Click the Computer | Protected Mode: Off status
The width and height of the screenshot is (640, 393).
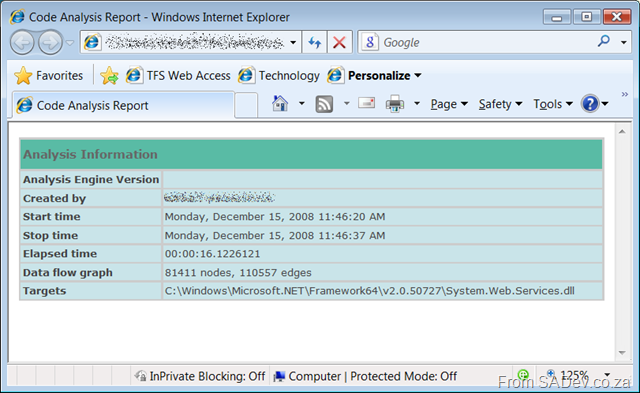(x=365, y=376)
